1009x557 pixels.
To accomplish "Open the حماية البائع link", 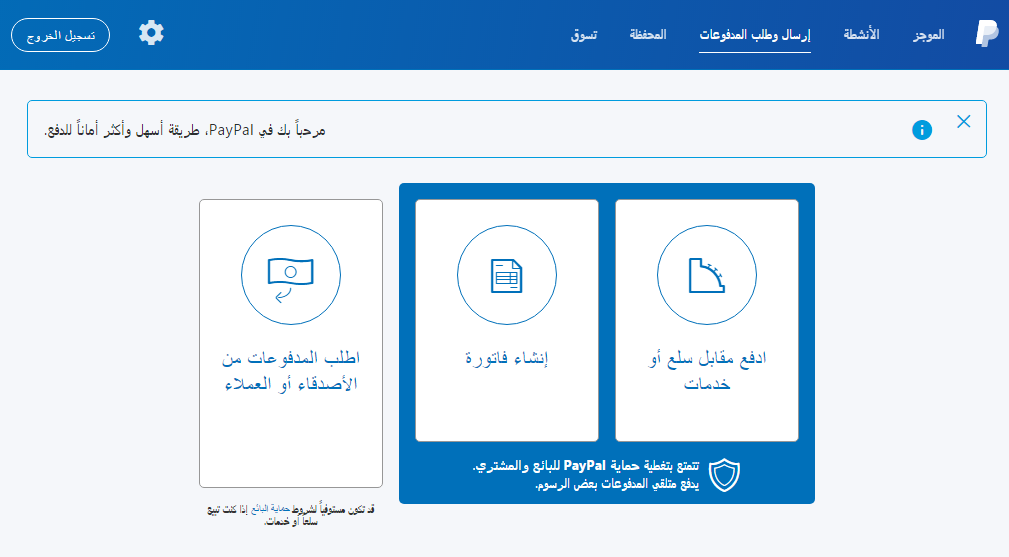I will [x=270, y=509].
